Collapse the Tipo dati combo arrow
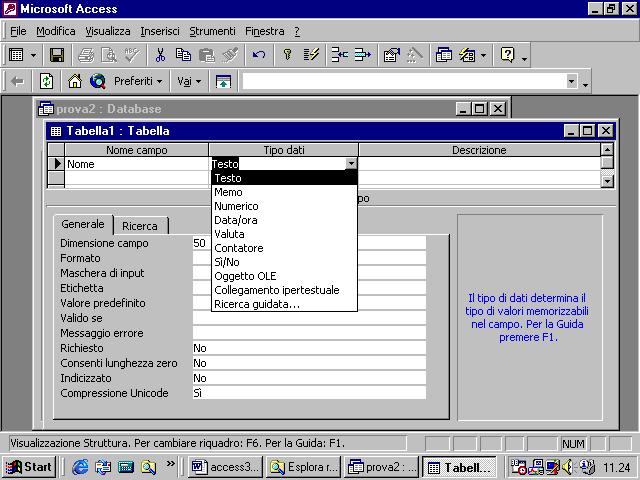This screenshot has height=480, width=640. pyautogui.click(x=351, y=164)
